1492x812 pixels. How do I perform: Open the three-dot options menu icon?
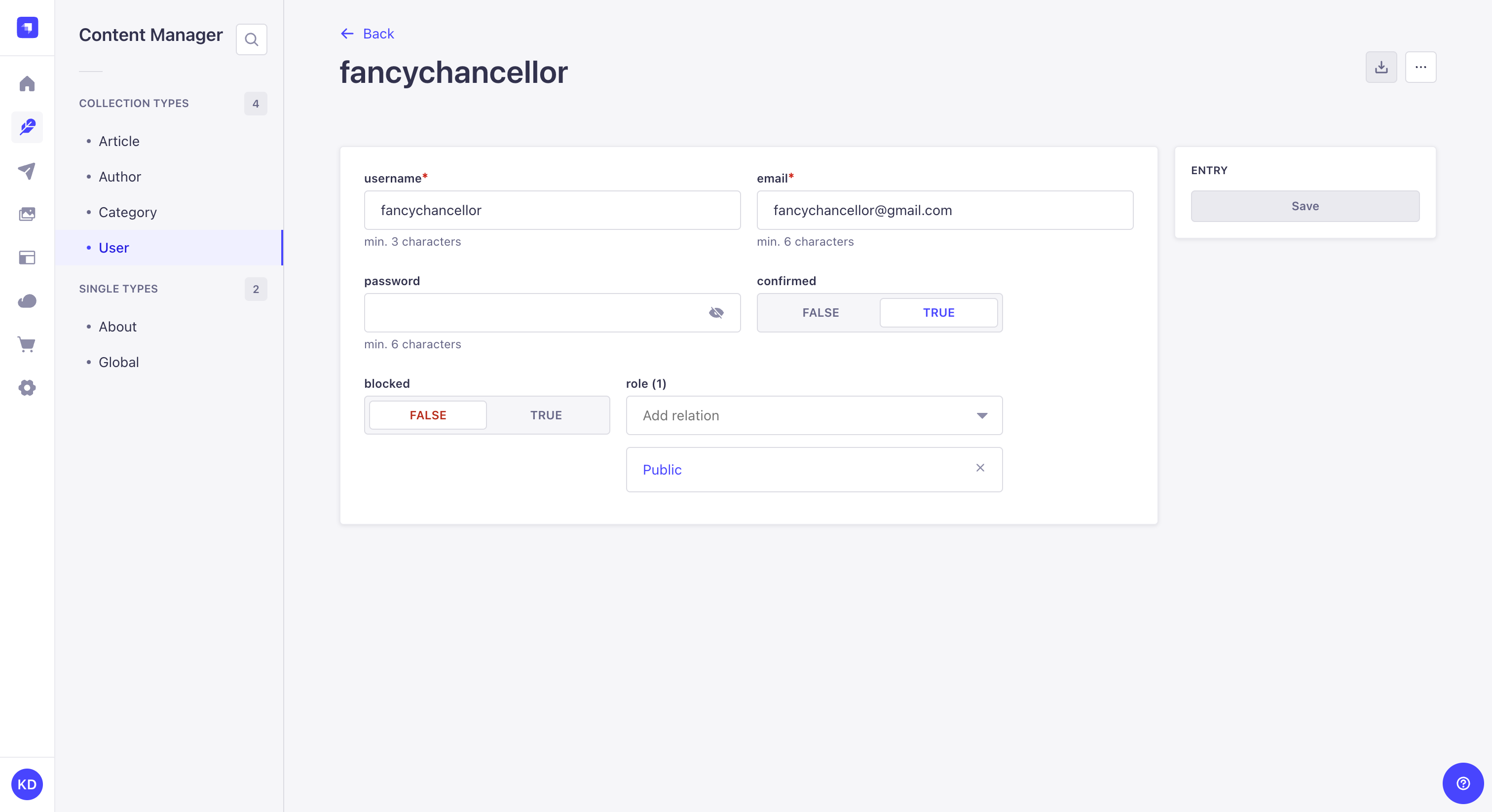pyautogui.click(x=1421, y=67)
